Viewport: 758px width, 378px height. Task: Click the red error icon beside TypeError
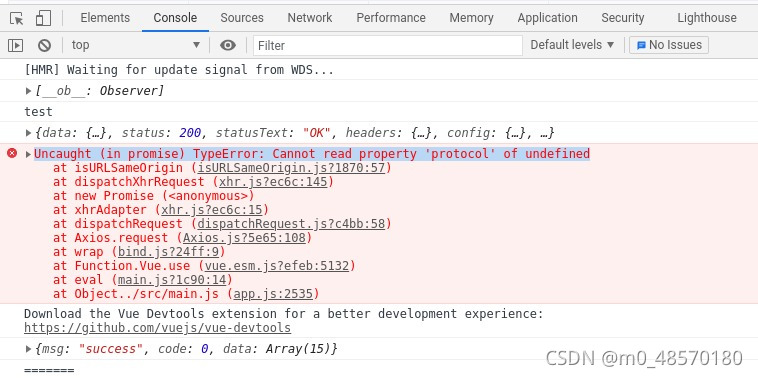tap(12, 153)
